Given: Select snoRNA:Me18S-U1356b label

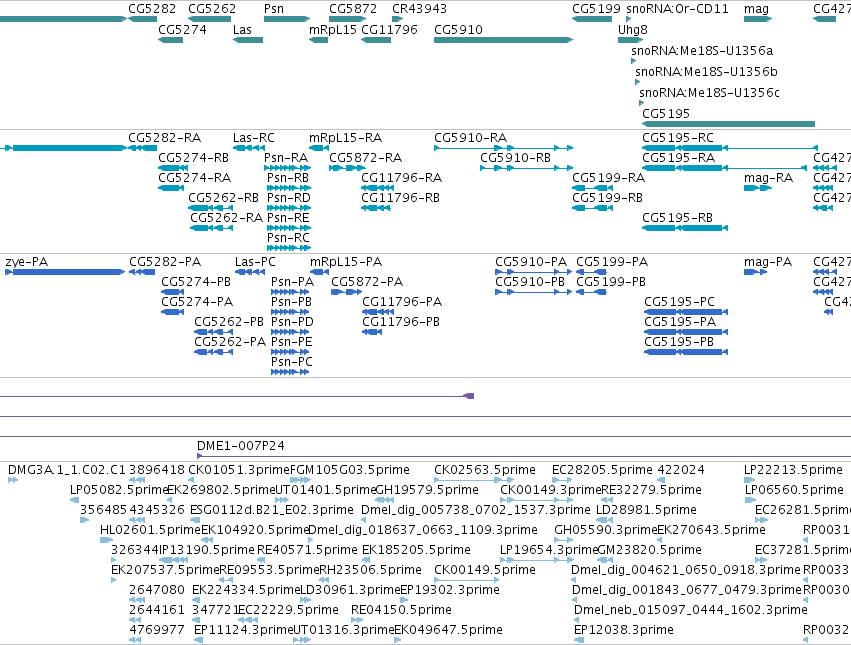Looking at the screenshot, I should tap(706, 72).
